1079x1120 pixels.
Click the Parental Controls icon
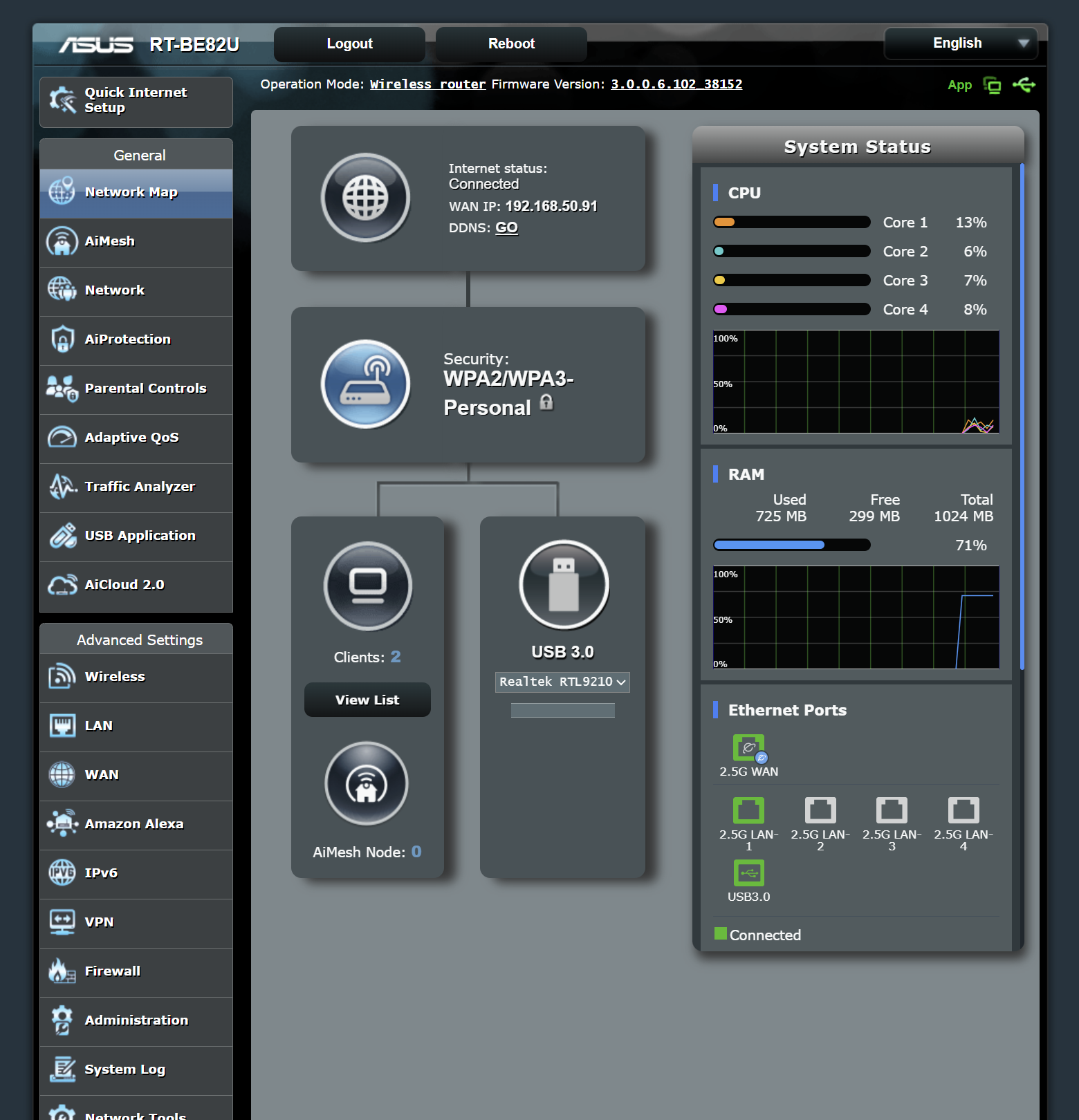[62, 389]
